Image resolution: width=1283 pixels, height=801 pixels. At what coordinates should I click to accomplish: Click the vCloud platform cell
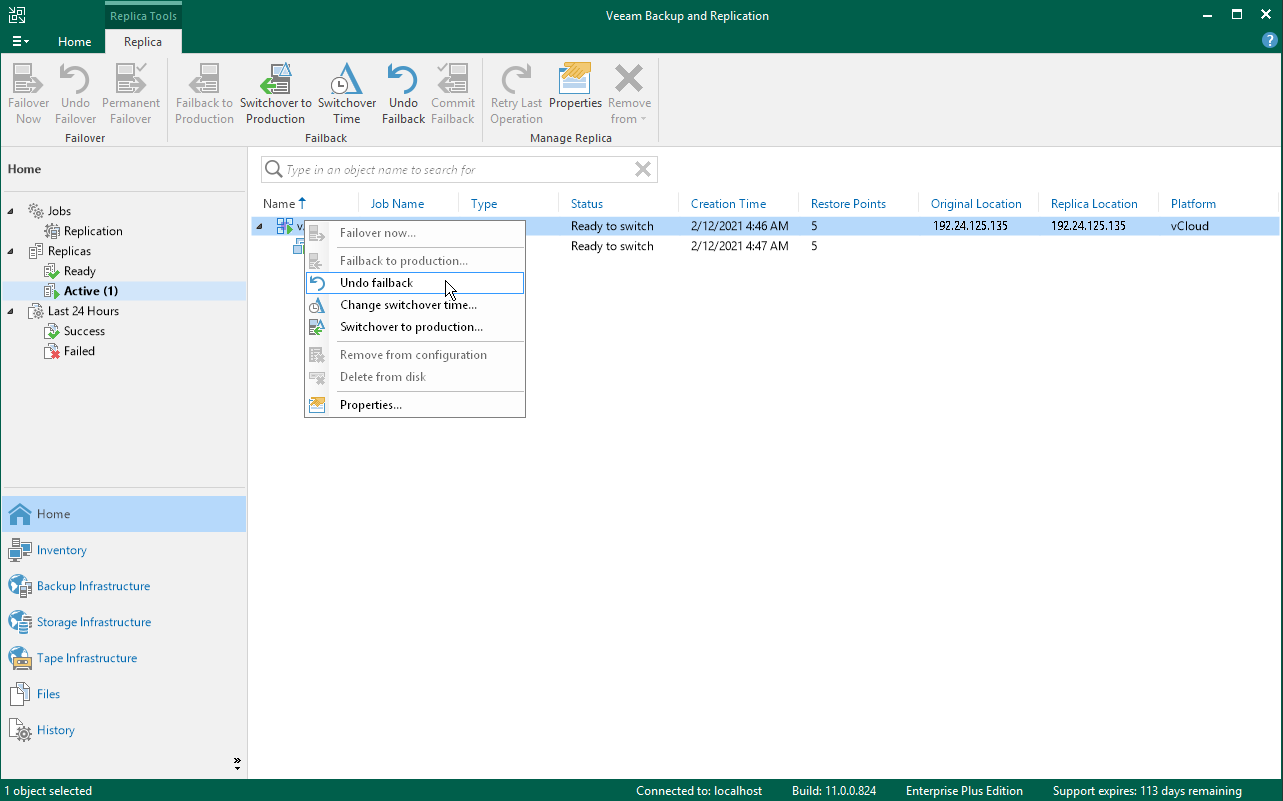(1190, 226)
